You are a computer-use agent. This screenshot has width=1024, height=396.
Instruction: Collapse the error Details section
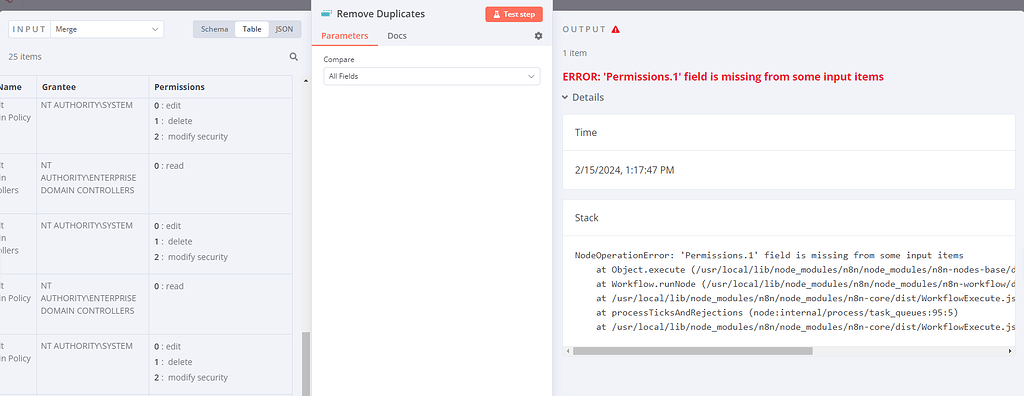pyautogui.click(x=583, y=97)
